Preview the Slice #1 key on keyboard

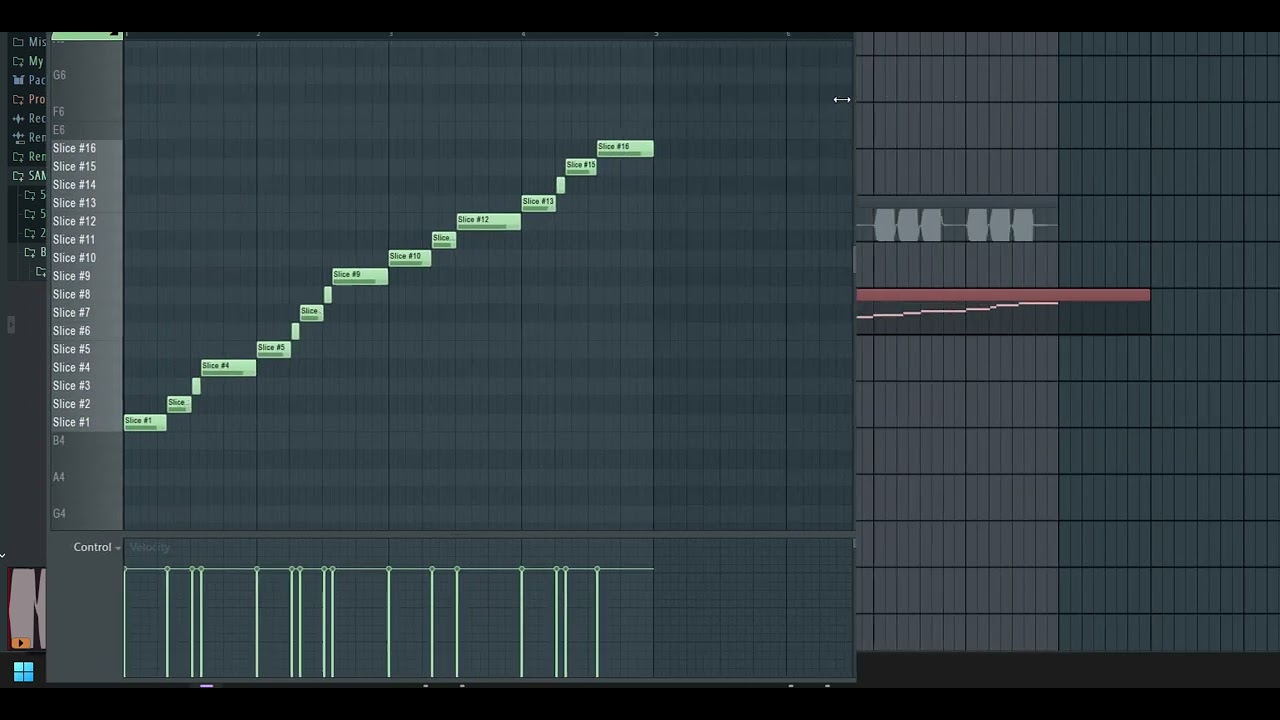click(87, 422)
